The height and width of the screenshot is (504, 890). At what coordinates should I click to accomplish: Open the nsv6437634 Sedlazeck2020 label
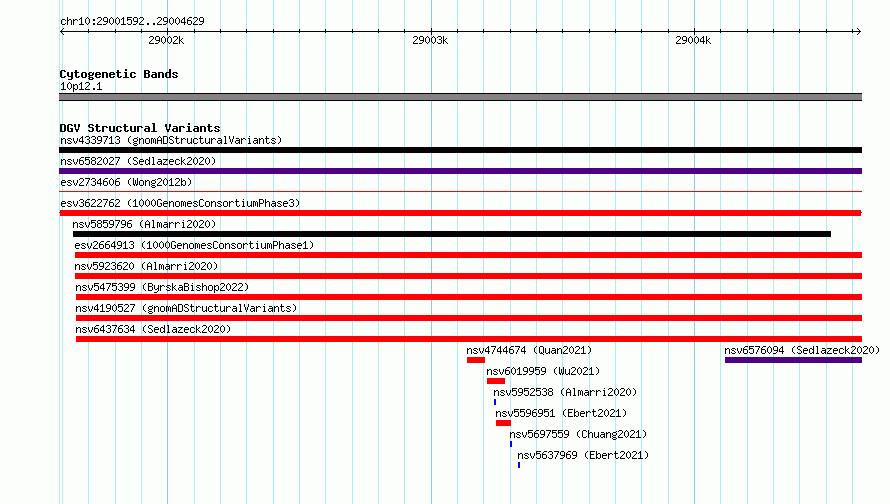click(153, 329)
